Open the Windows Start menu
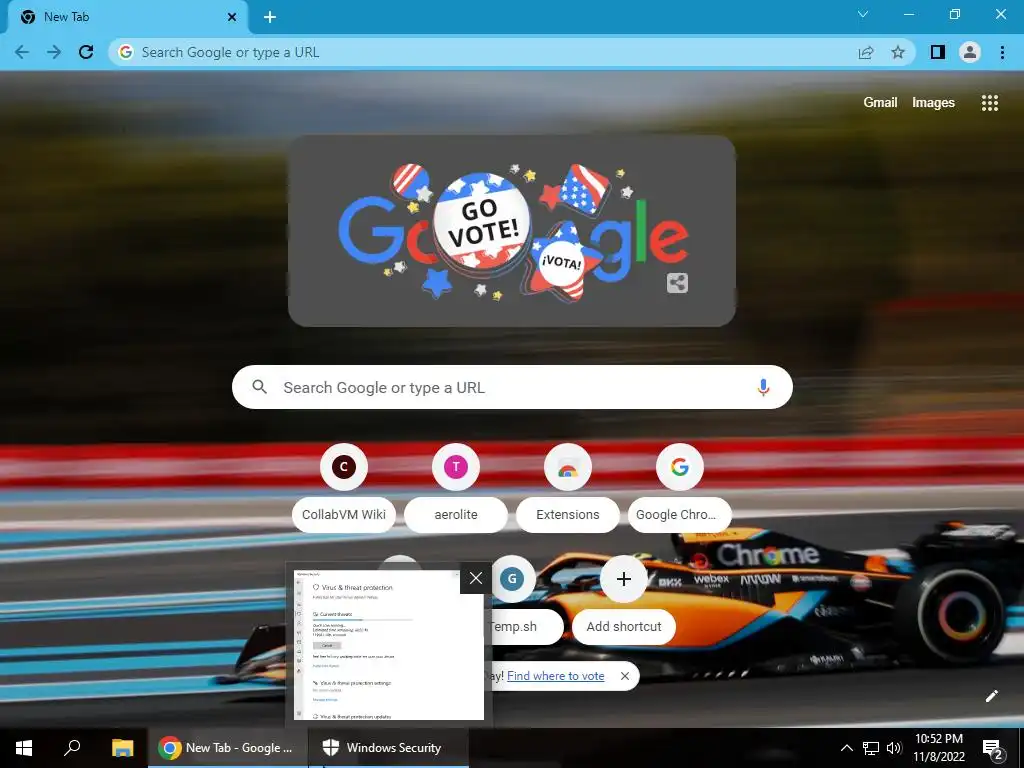The height and width of the screenshot is (768, 1024). pyautogui.click(x=24, y=748)
